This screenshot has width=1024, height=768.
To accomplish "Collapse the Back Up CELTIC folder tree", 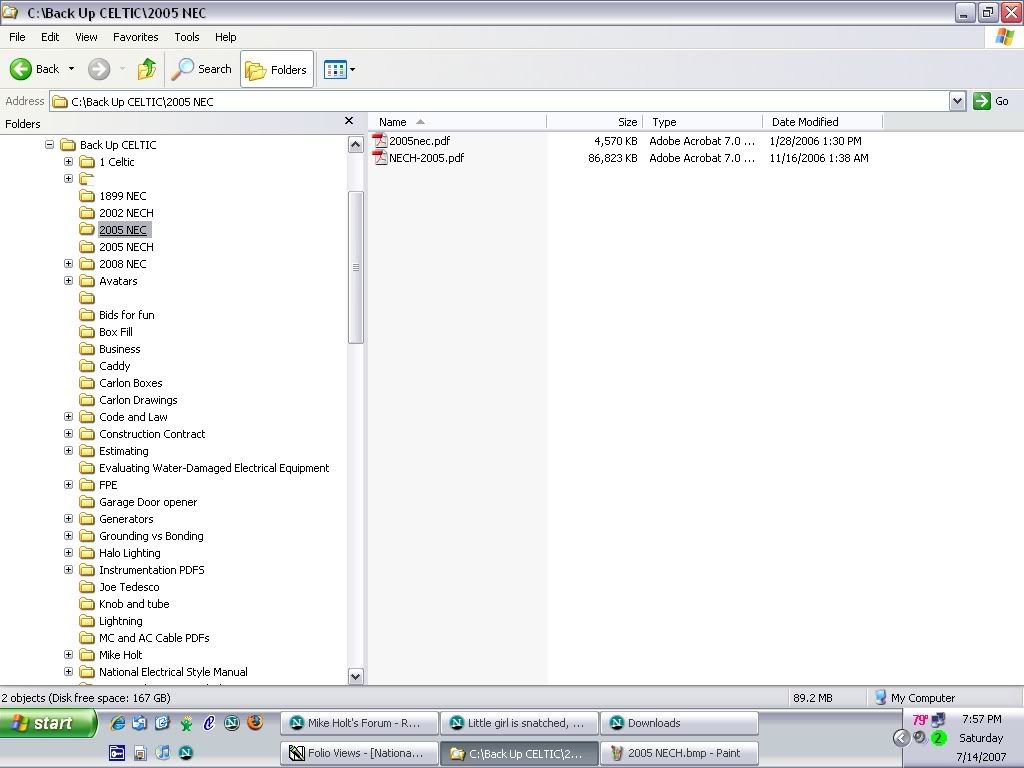I will (49, 145).
